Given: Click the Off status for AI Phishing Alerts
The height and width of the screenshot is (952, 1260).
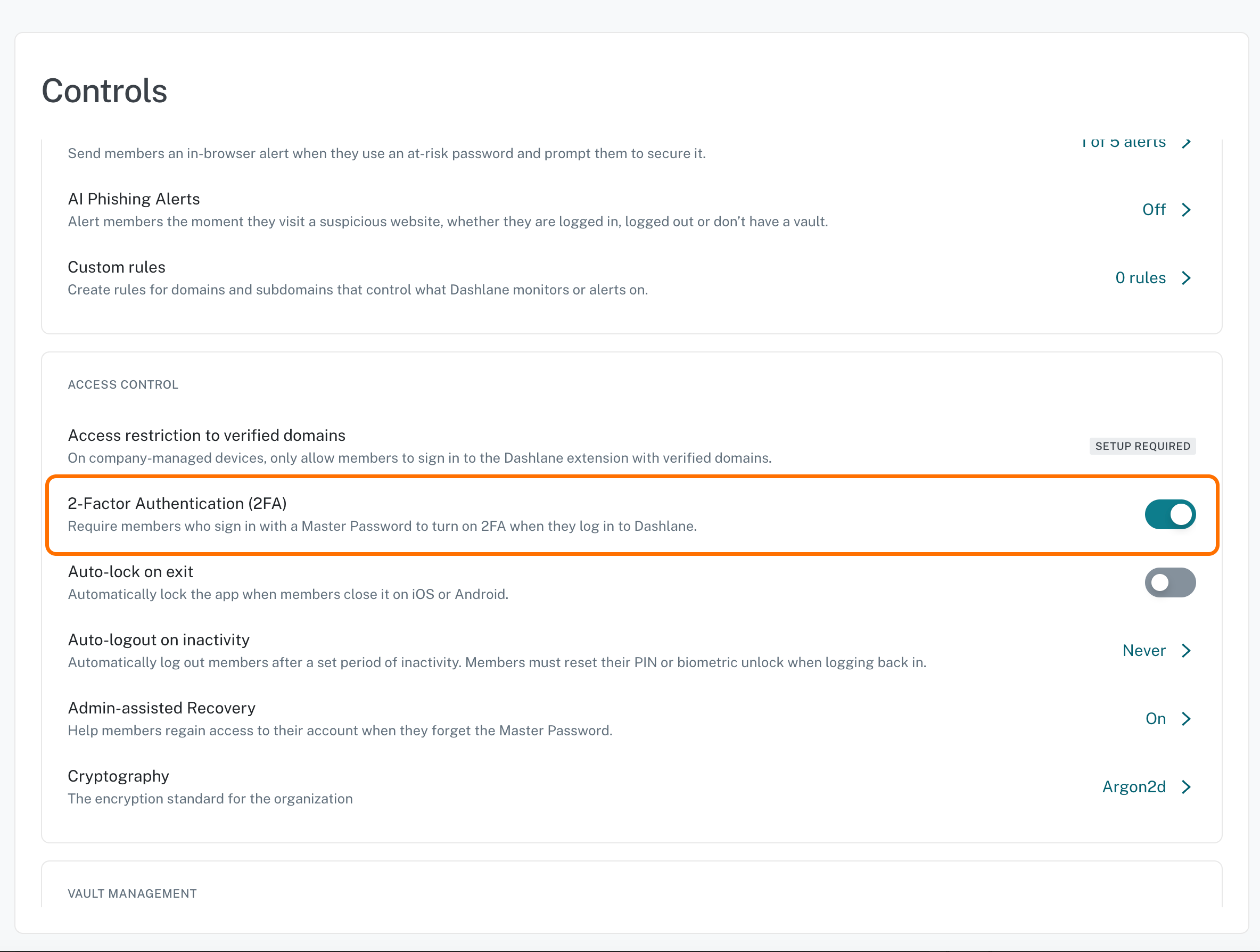Looking at the screenshot, I should [x=1154, y=210].
